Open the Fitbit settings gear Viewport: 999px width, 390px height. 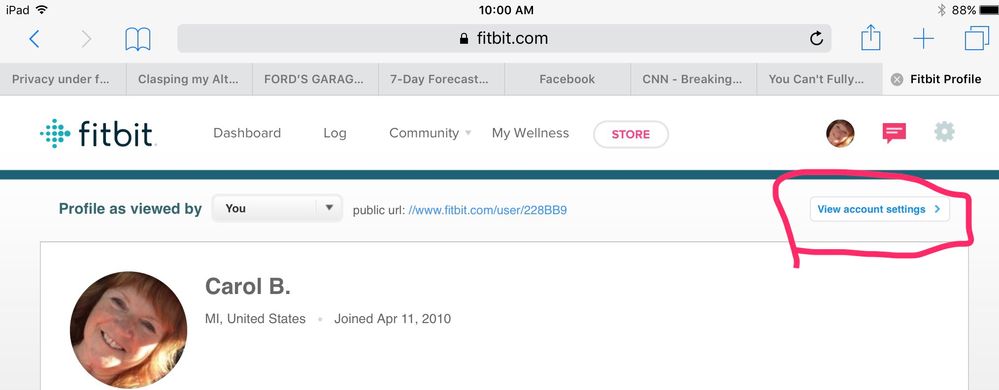click(944, 132)
